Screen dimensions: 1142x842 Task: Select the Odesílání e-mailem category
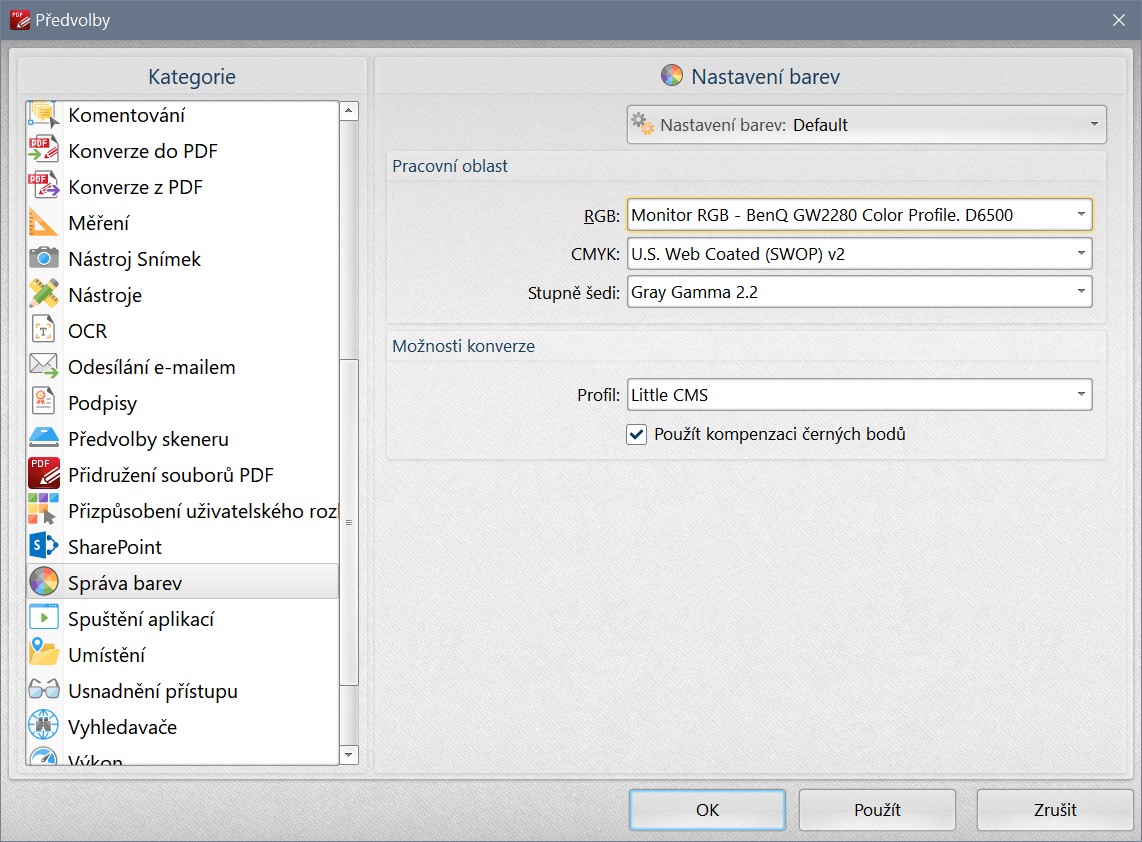183,367
